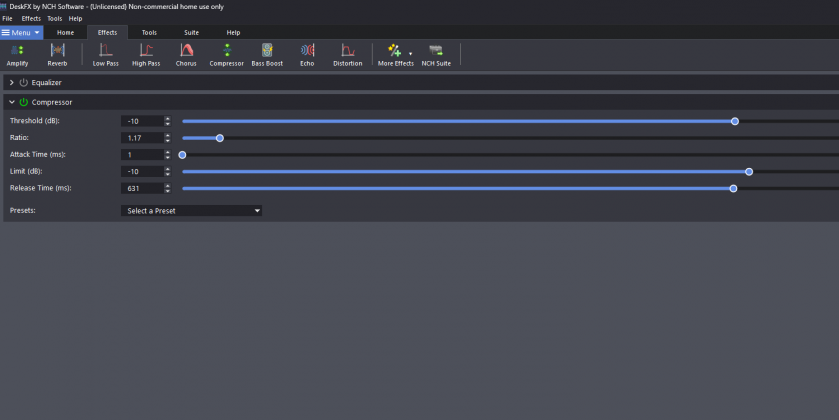839x420 pixels.
Task: Open the Effects menu in menu bar
Action: click(31, 19)
